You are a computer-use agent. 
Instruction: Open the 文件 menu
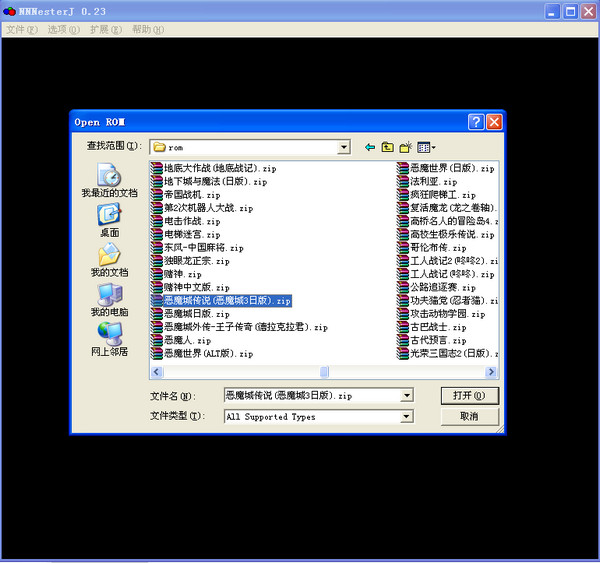(21, 30)
